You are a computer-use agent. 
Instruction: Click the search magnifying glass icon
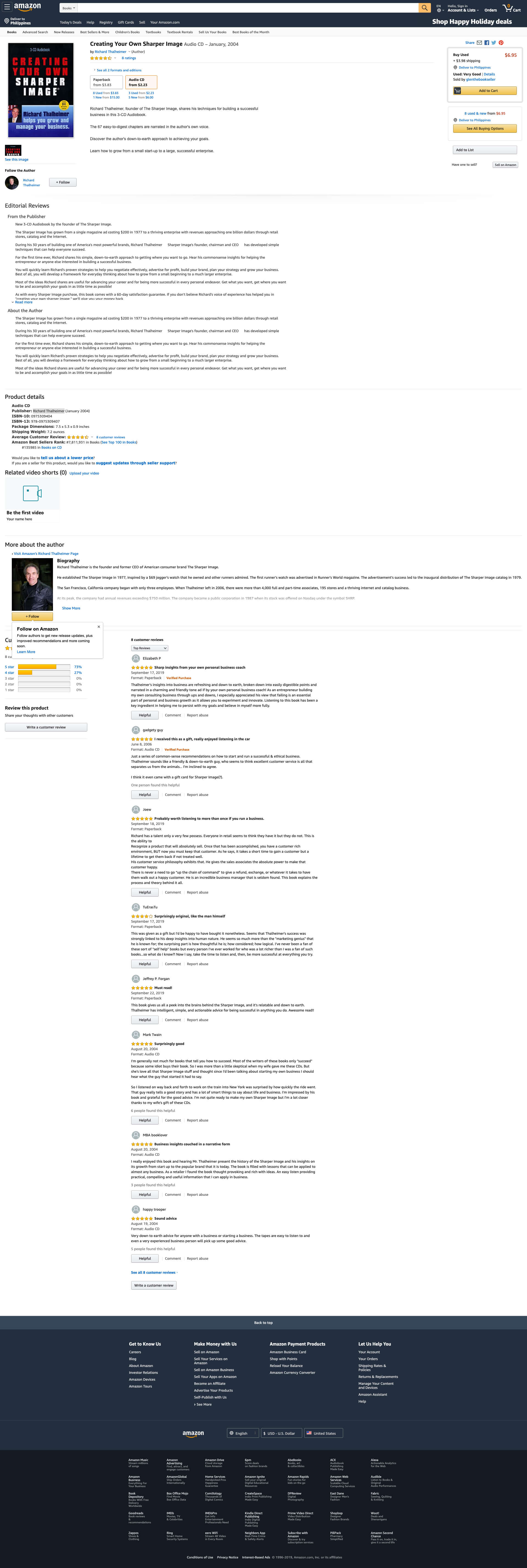[422, 8]
